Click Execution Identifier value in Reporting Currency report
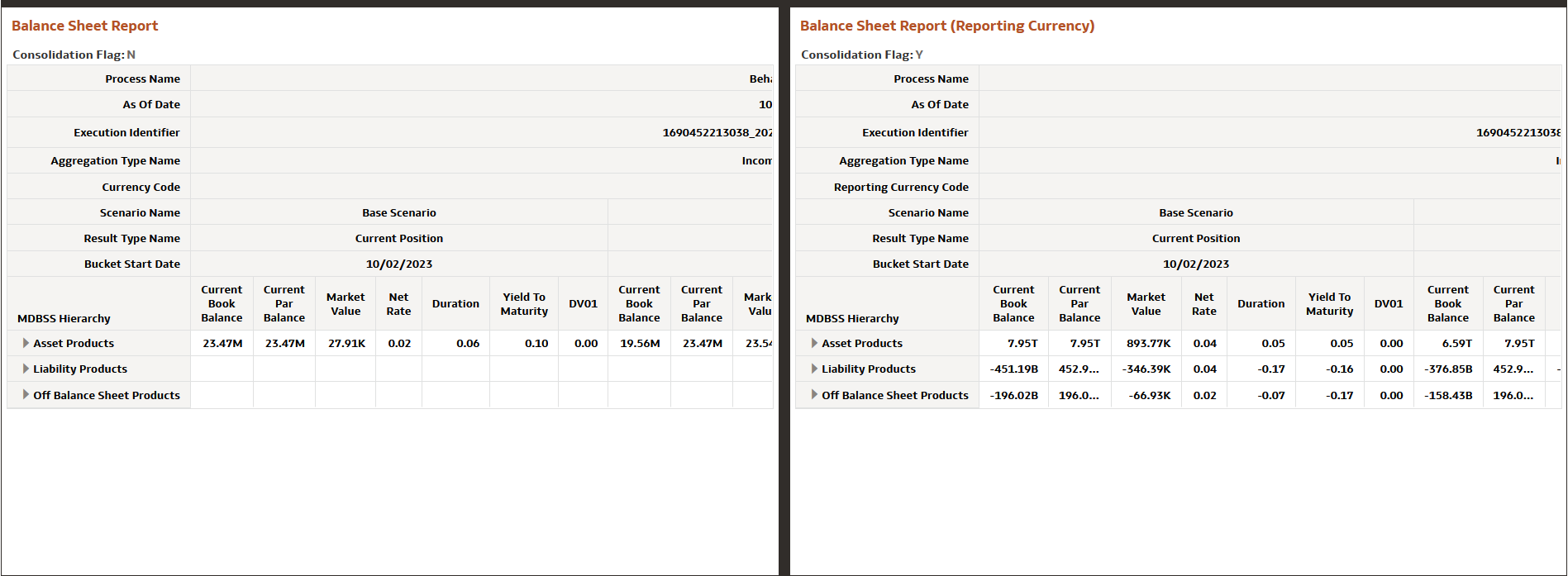 (x=1518, y=132)
